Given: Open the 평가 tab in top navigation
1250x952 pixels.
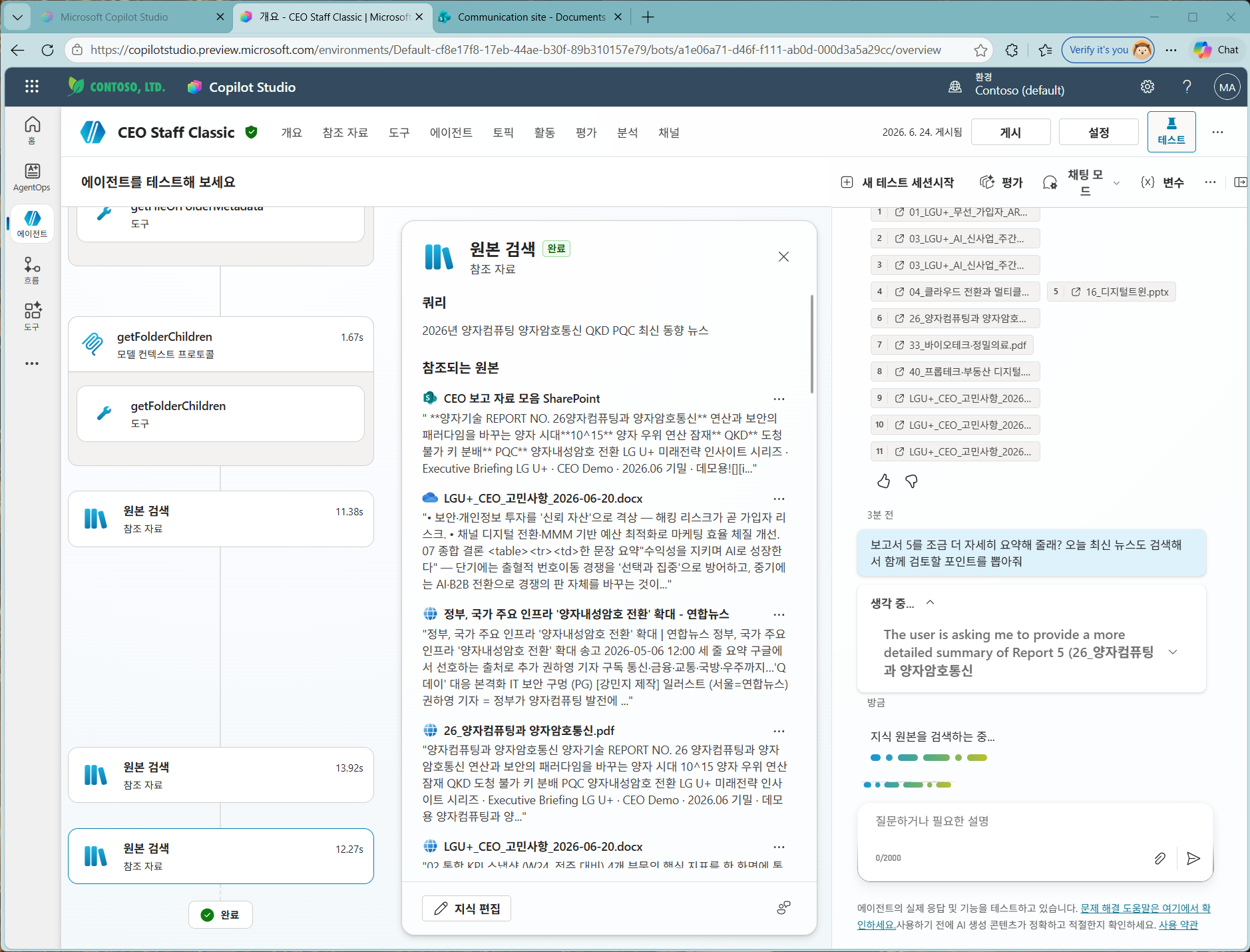Looking at the screenshot, I should point(586,132).
